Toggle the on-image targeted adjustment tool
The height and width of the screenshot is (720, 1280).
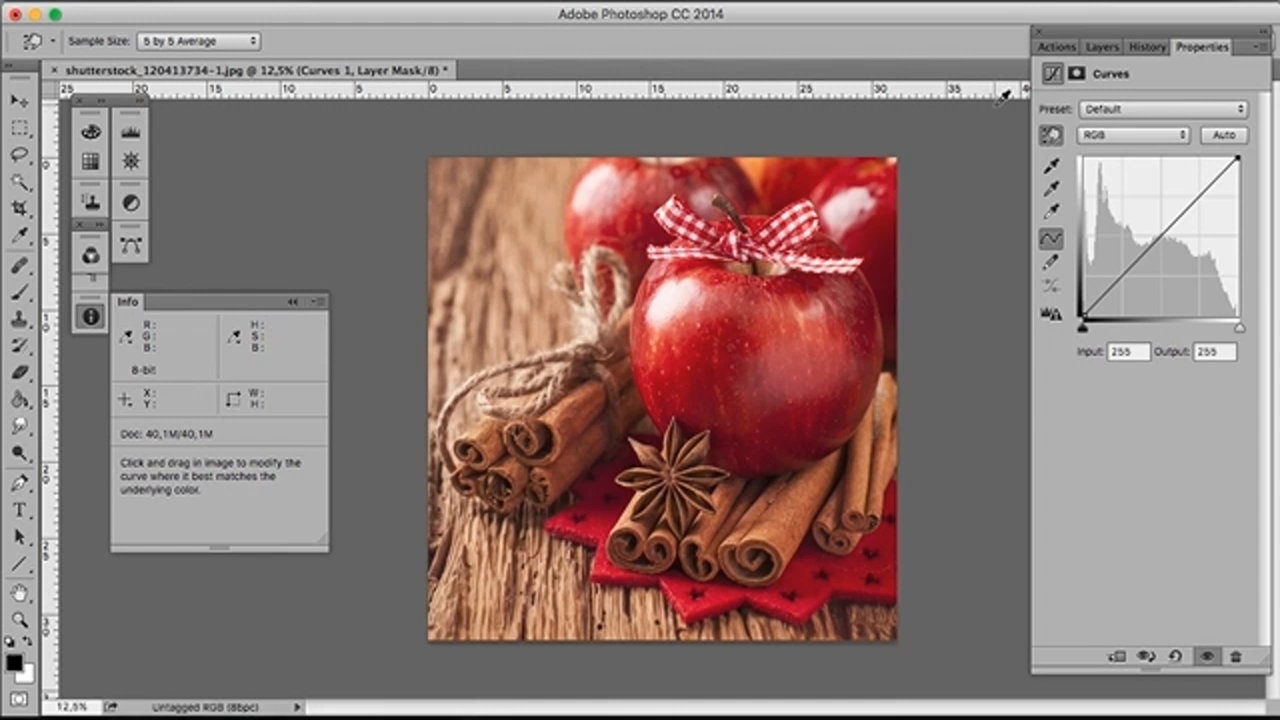click(1051, 135)
